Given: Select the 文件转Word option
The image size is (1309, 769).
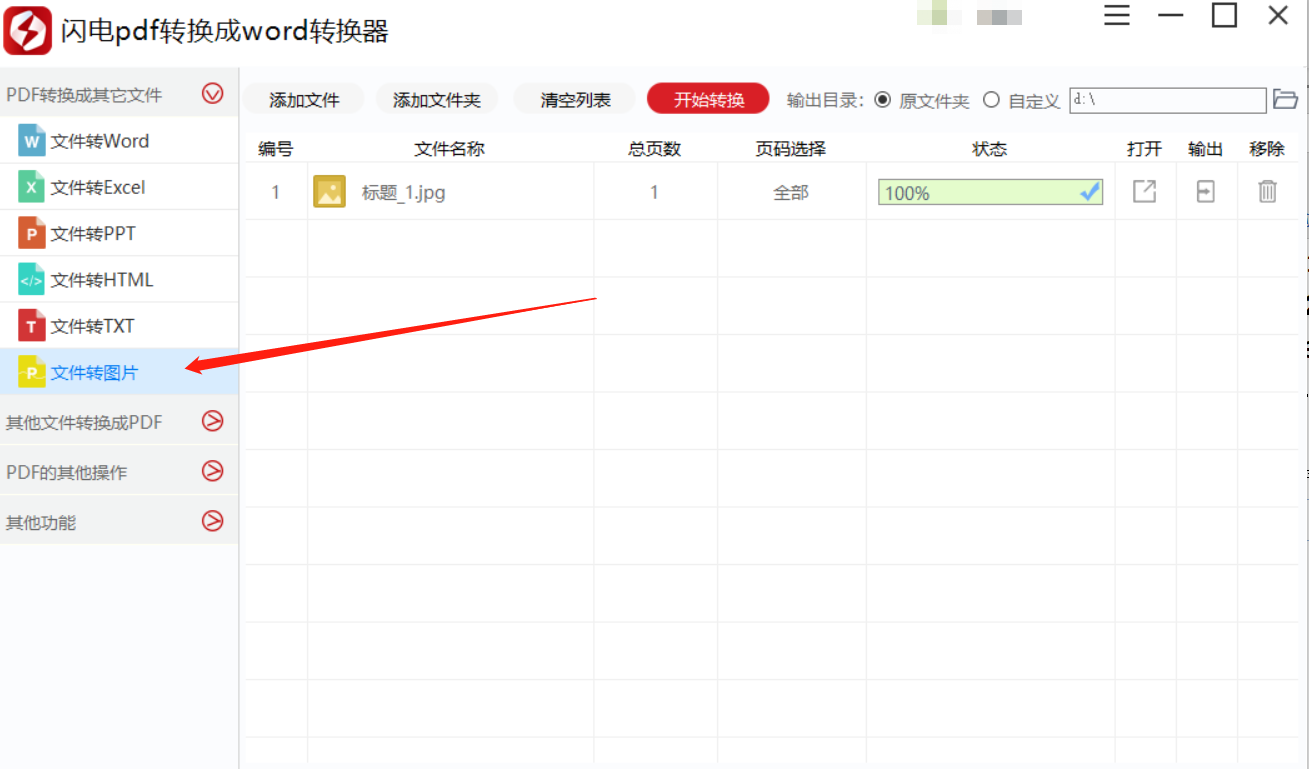Looking at the screenshot, I should (119, 141).
